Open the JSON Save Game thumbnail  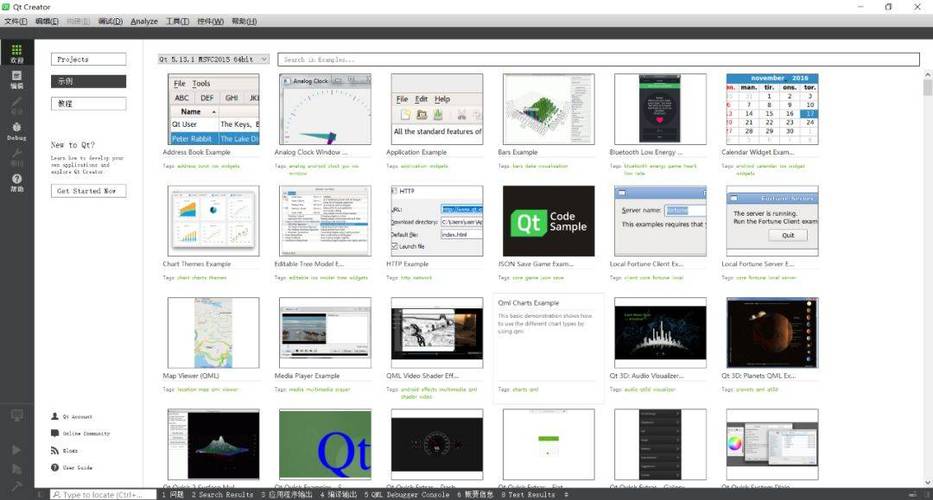pos(549,221)
